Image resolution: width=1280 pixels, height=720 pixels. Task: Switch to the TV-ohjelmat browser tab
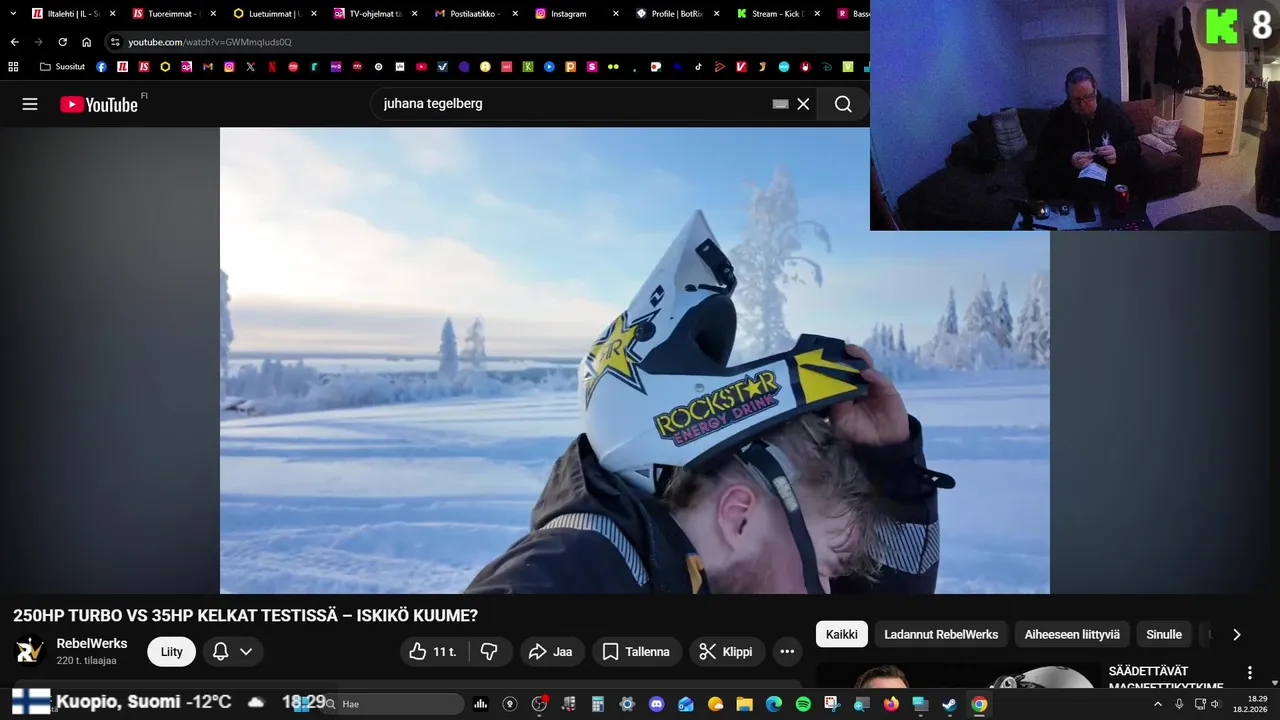click(x=377, y=14)
